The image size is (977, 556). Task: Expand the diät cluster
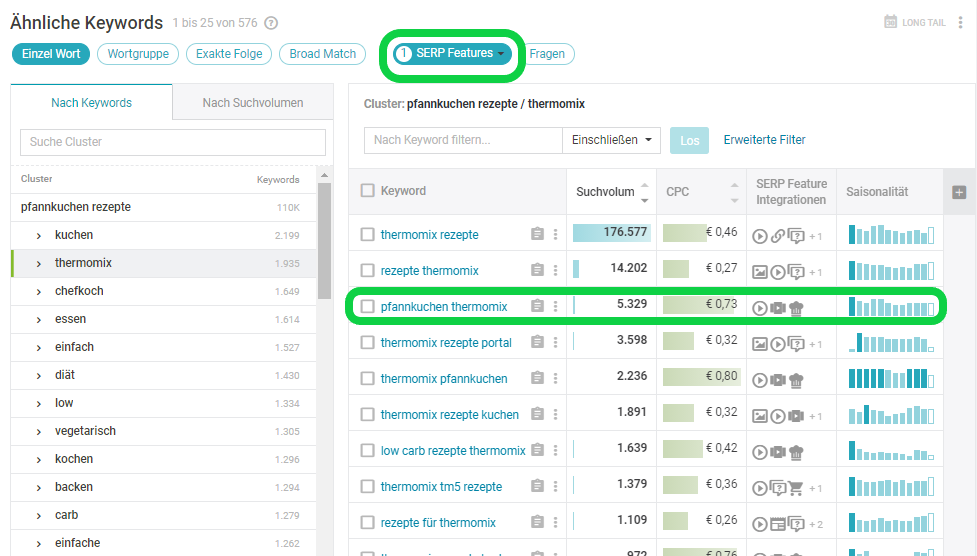tap(39, 376)
